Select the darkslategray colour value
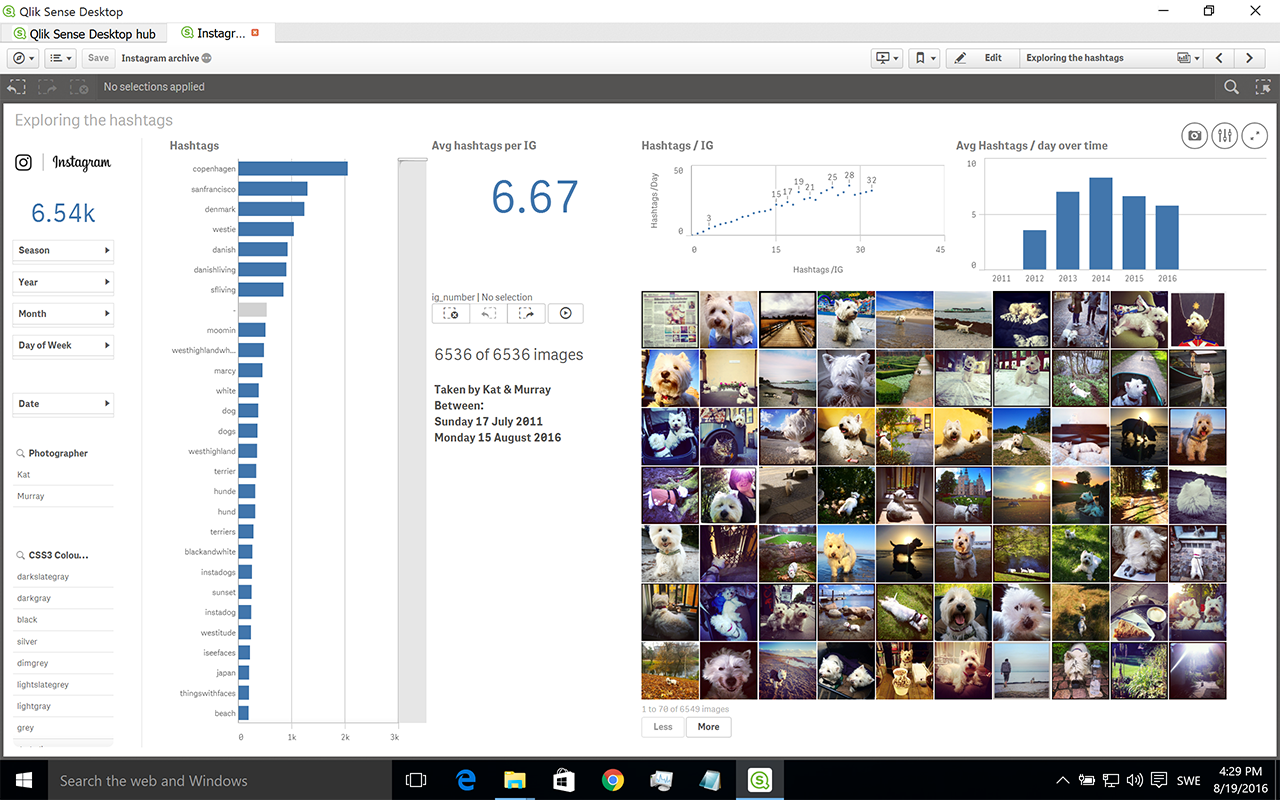The width and height of the screenshot is (1280, 800). click(63, 577)
